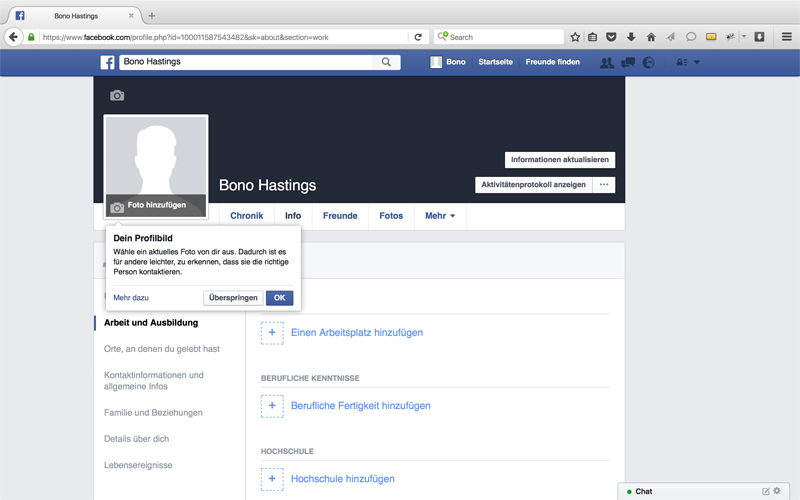Click Berufliche Fertigkeit hinzufügen link
The image size is (800, 500).
pos(361,406)
